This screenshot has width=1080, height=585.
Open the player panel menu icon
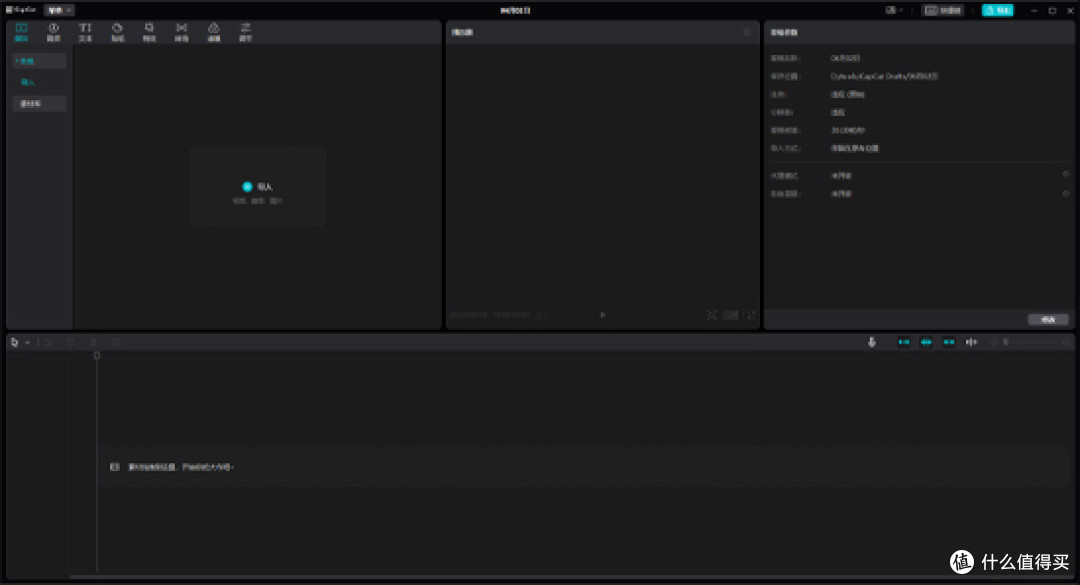[747, 32]
